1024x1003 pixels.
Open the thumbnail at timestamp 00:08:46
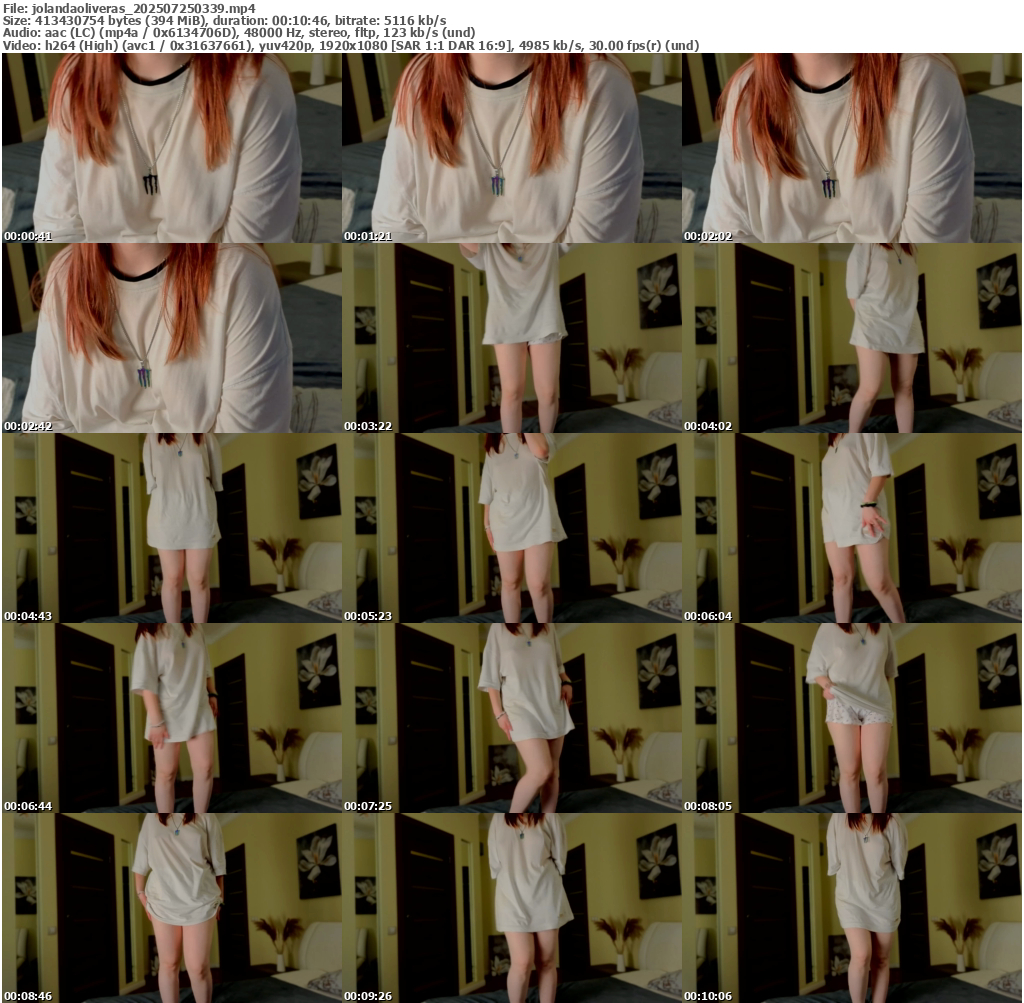coord(171,908)
